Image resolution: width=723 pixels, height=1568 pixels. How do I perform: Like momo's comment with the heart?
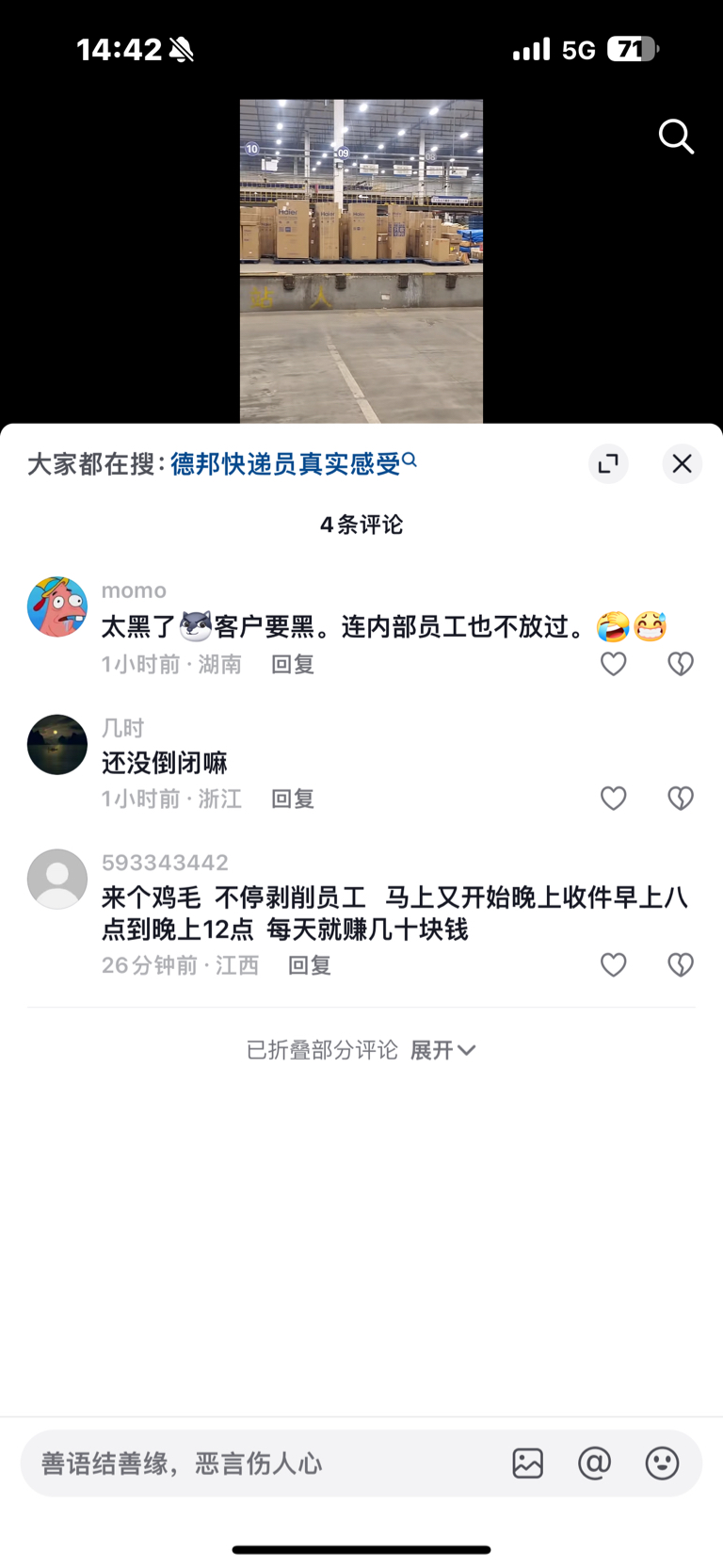tap(614, 664)
